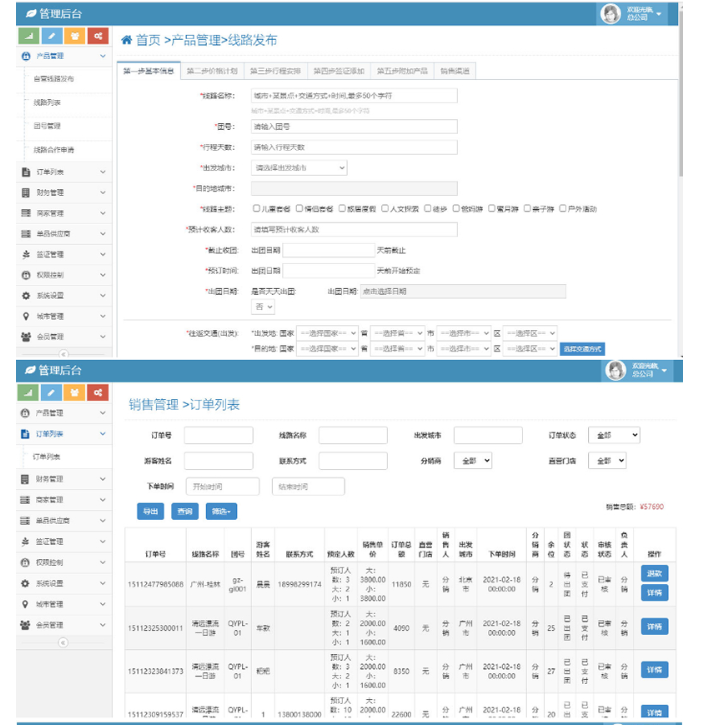Click the 导出 button
Screen dimensions: 720x725
pos(150,511)
